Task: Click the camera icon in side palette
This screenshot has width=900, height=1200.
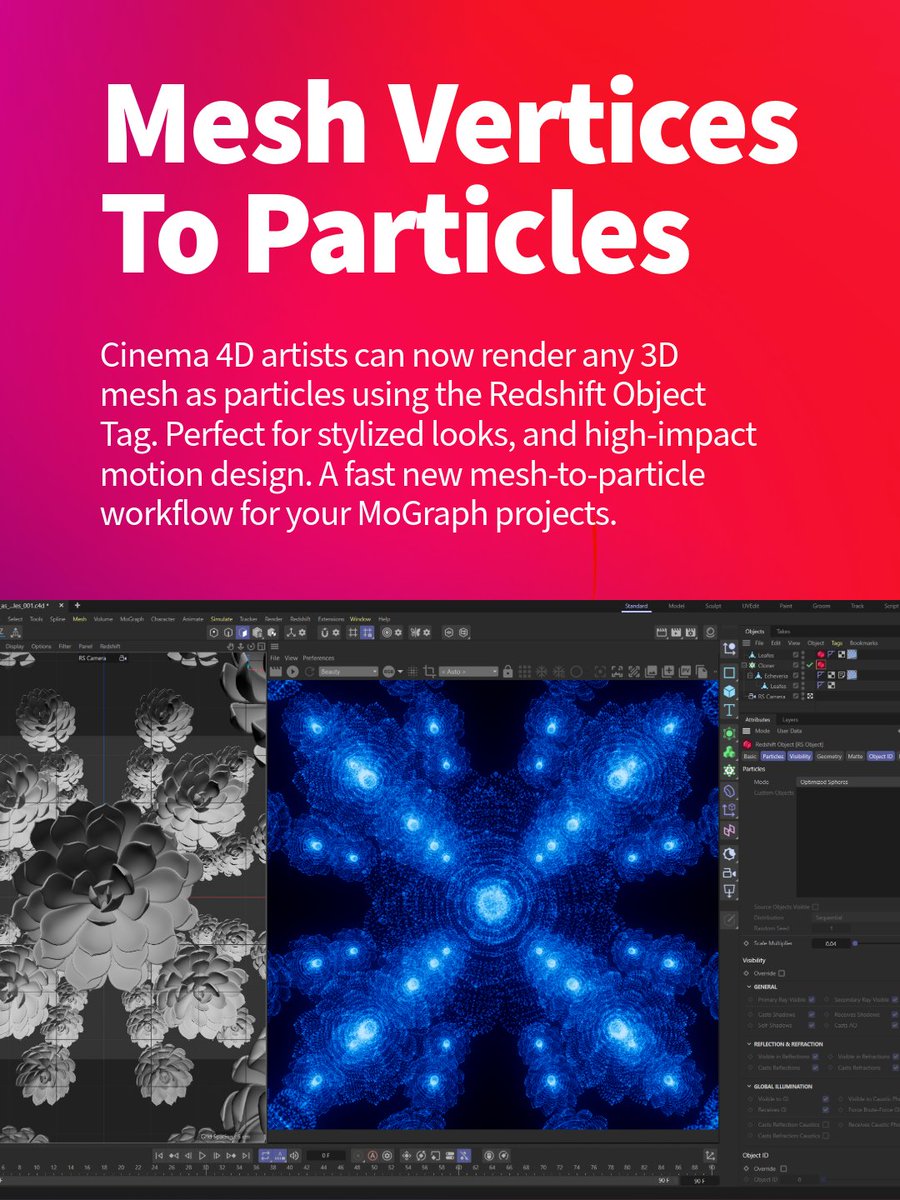Action: point(730,873)
